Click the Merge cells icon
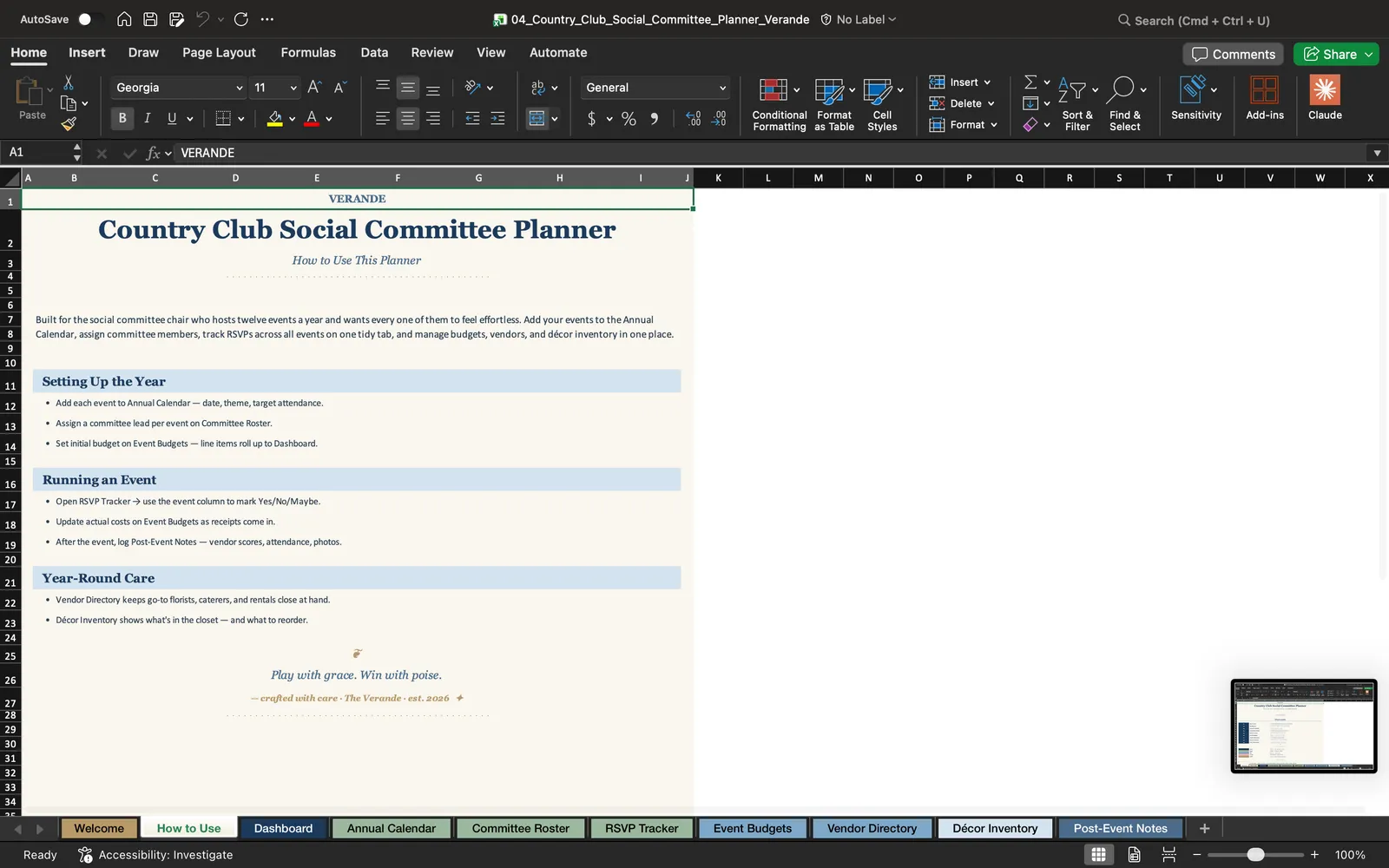Image resolution: width=1389 pixels, height=868 pixels. click(x=537, y=118)
